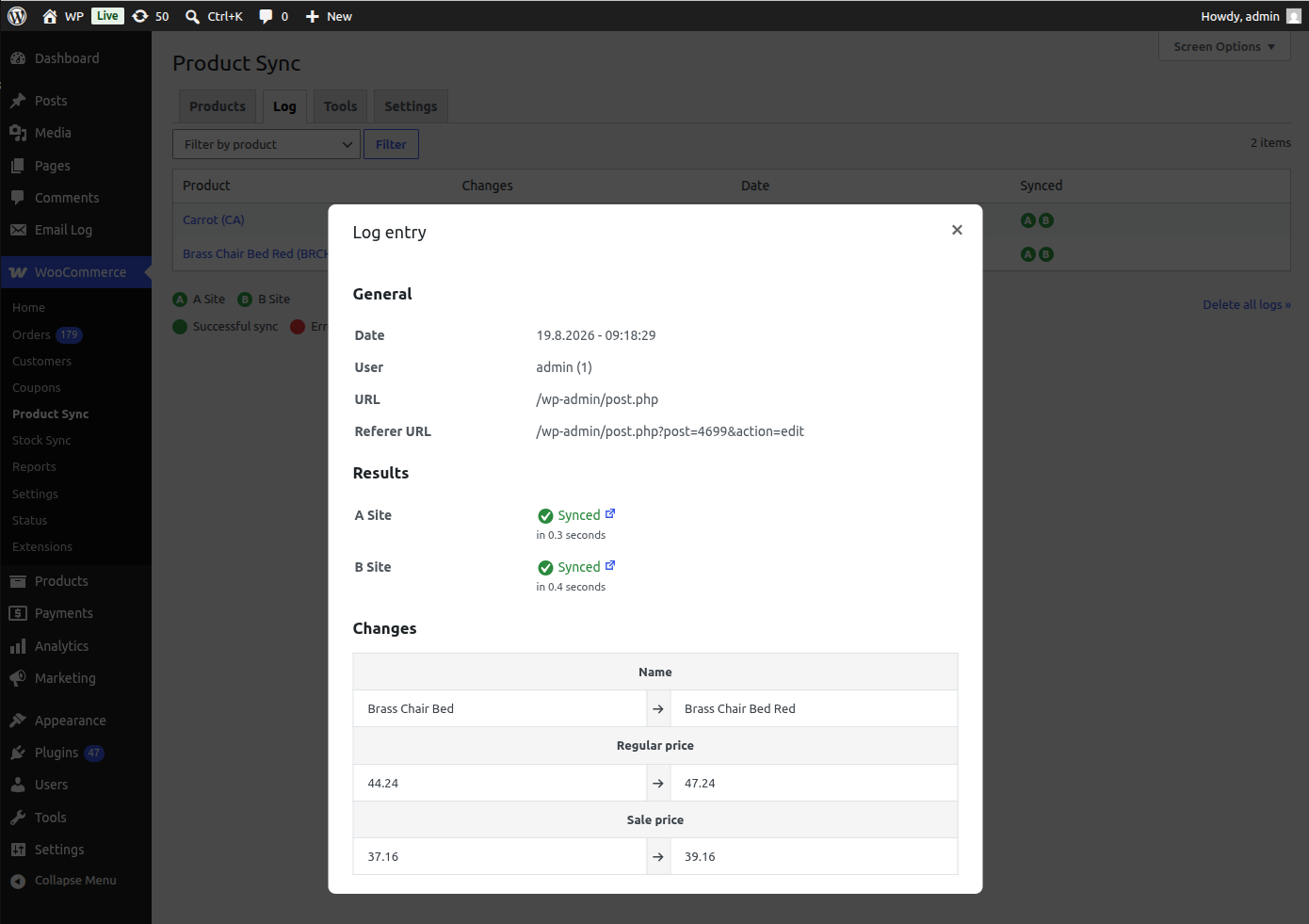The height and width of the screenshot is (924, 1309).
Task: Expand the Screen Options dropdown
Action: coord(1224,46)
